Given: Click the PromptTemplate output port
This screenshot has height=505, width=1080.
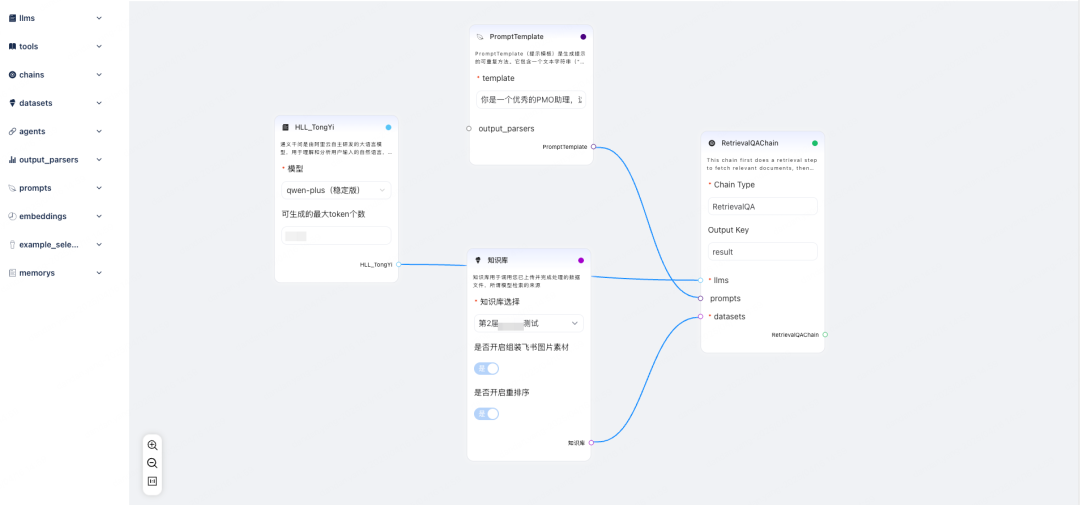Looking at the screenshot, I should [x=593, y=147].
